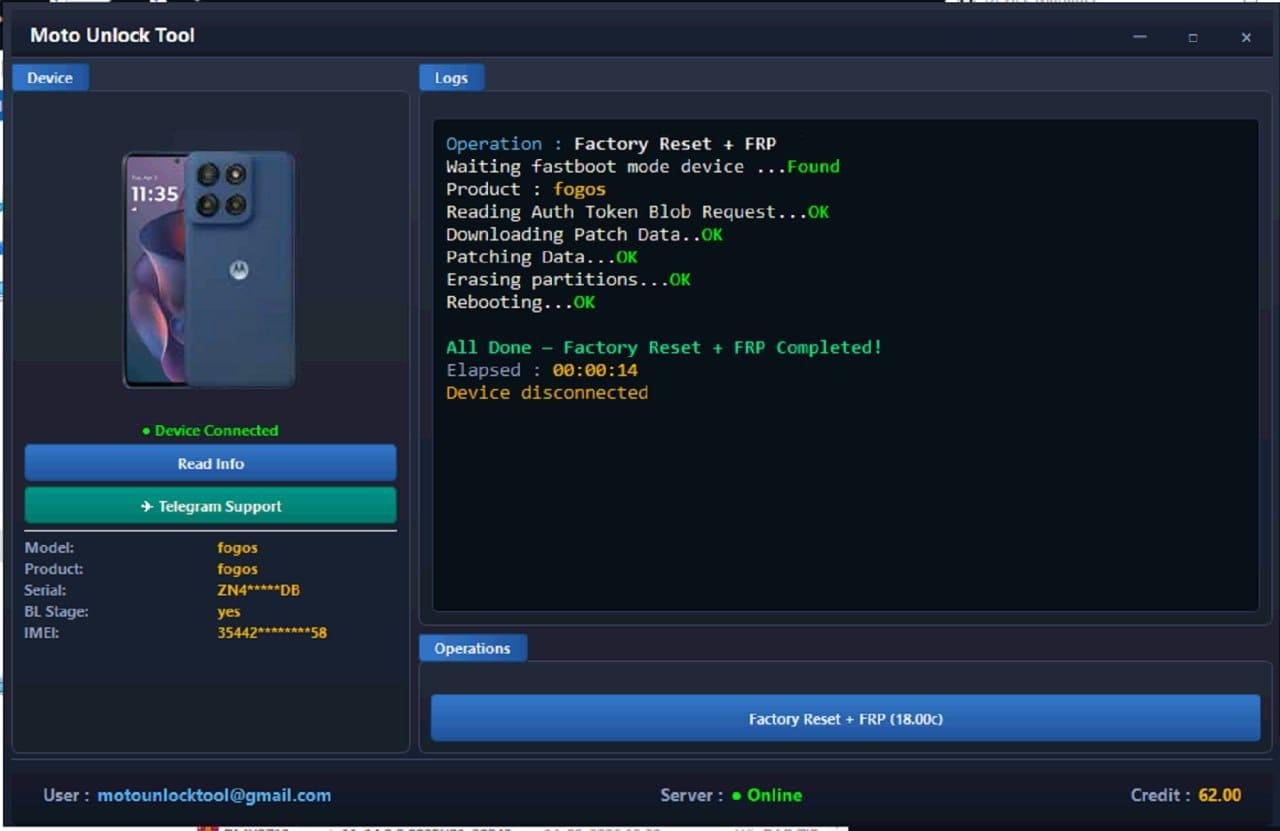Click the motounlocktool@gmail.com user email
Viewport: 1280px width, 831px height.
(x=214, y=795)
